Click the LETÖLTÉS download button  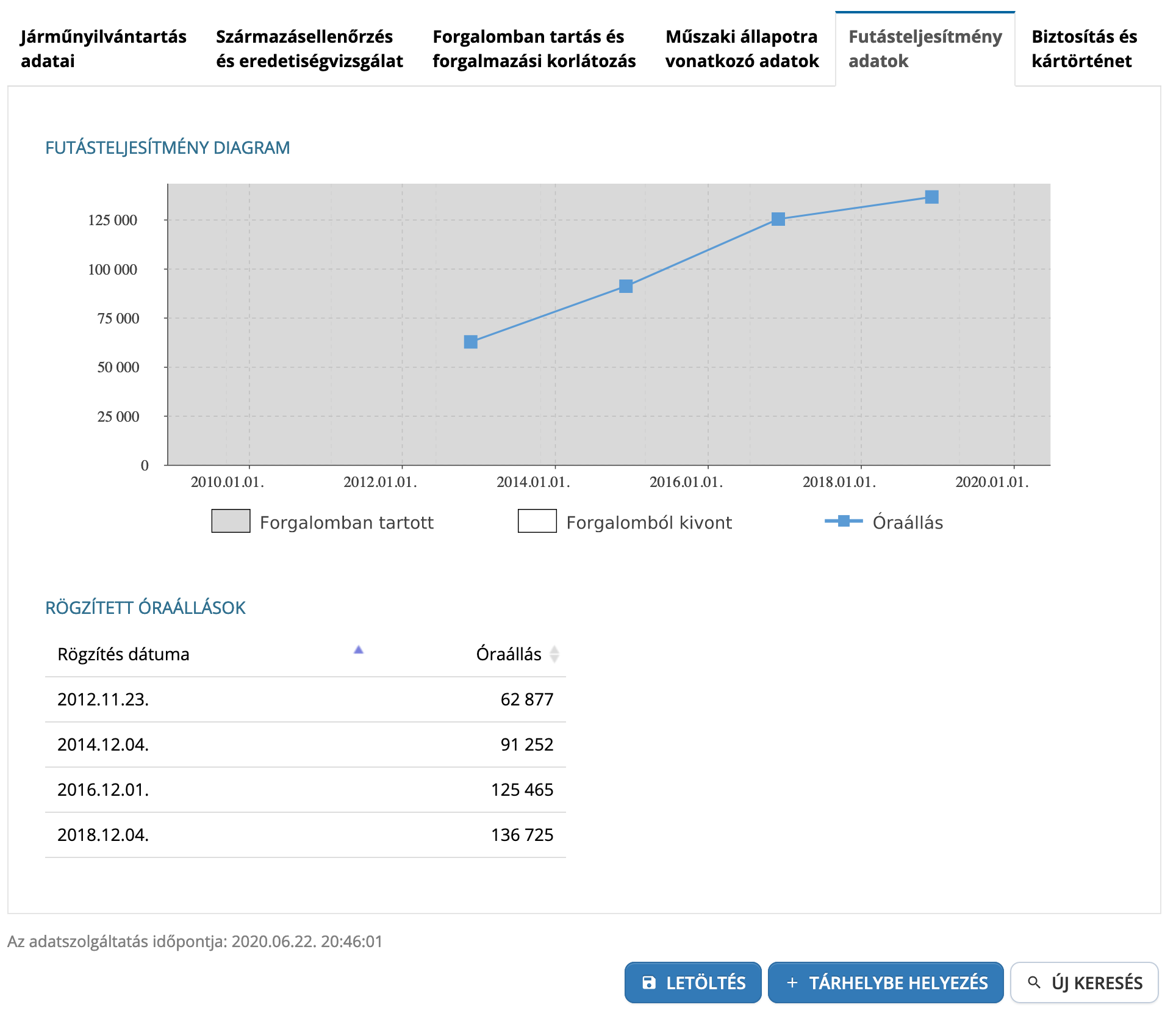pyautogui.click(x=693, y=983)
